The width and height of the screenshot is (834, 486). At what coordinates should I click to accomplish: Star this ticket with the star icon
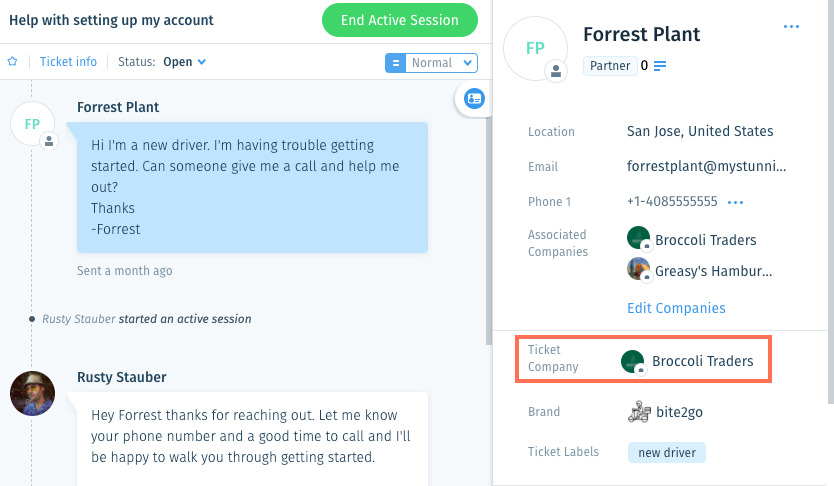(x=12, y=62)
